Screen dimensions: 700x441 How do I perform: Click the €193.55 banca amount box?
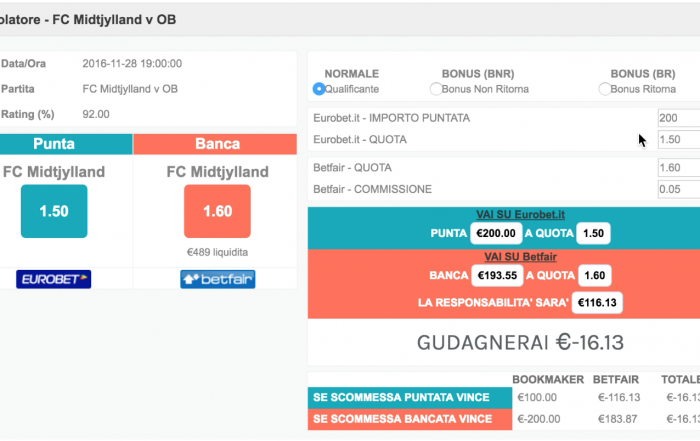coord(497,275)
